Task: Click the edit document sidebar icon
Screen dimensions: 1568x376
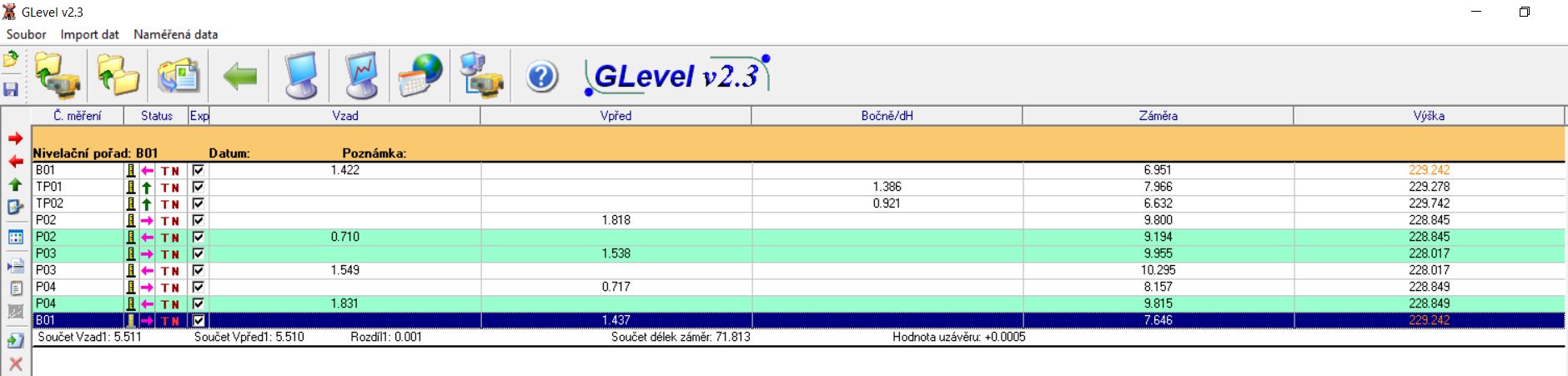Action: 15,207
